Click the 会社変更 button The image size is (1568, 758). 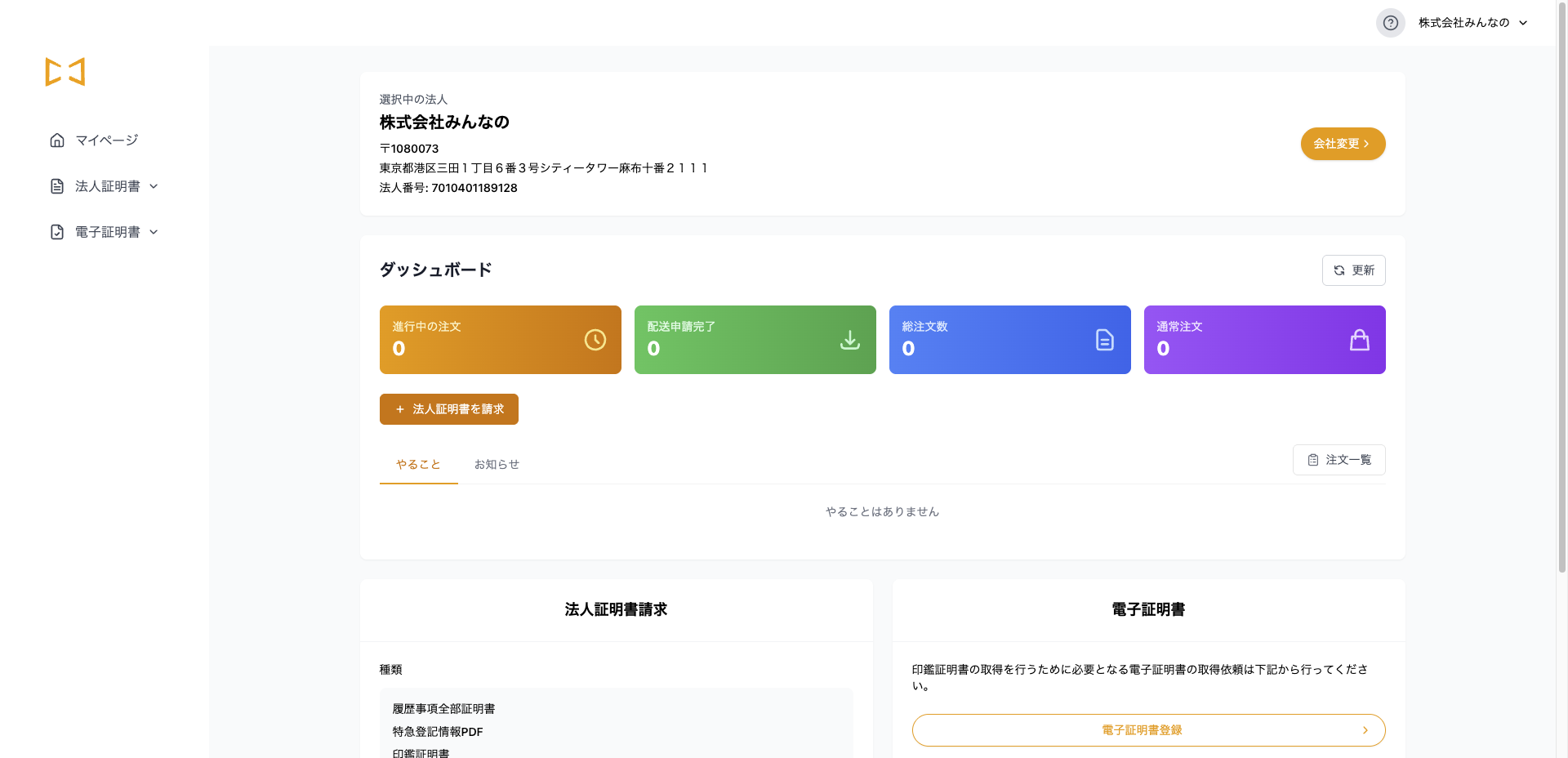[x=1343, y=144]
